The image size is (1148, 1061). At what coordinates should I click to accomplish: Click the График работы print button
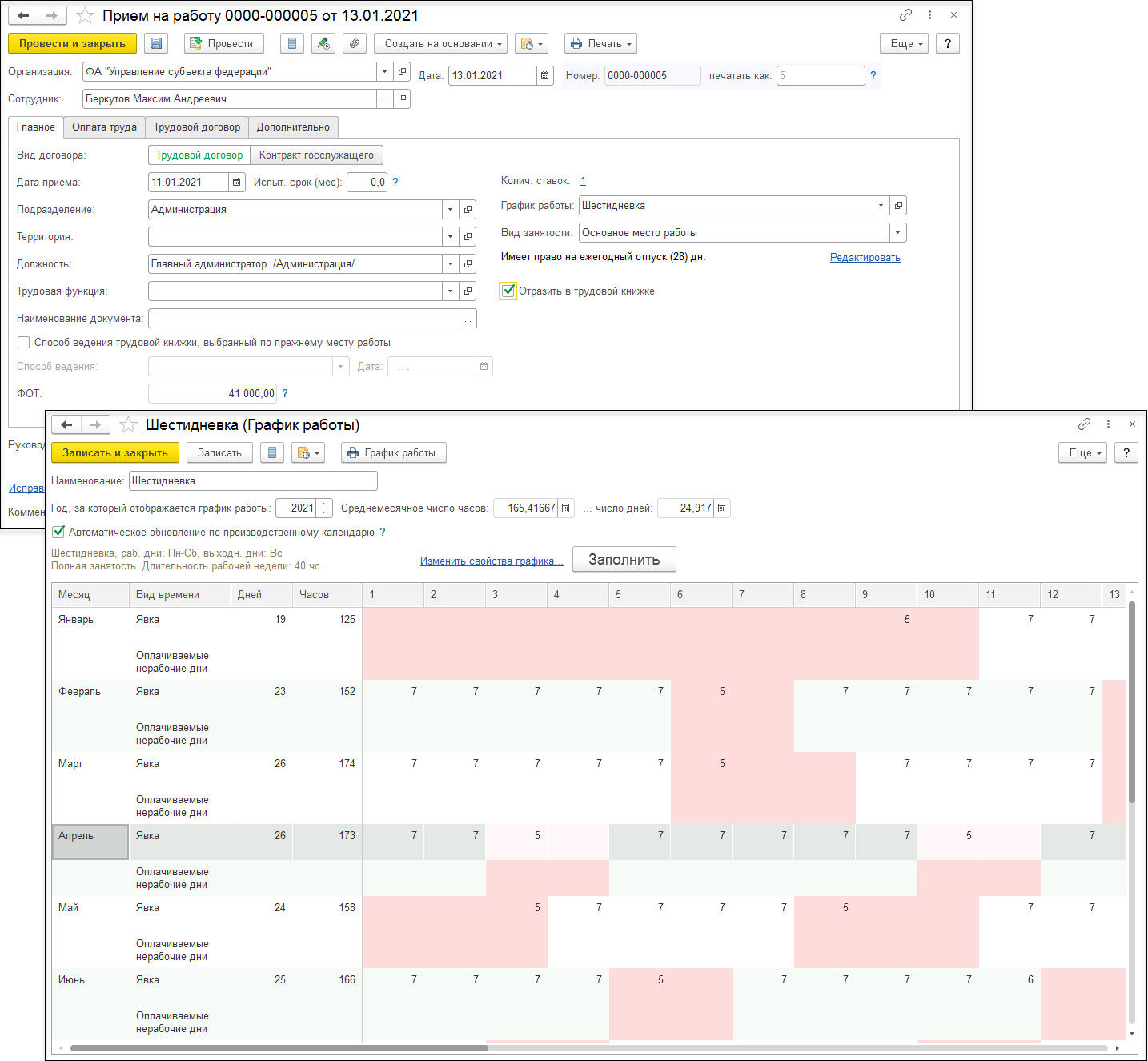click(x=393, y=452)
